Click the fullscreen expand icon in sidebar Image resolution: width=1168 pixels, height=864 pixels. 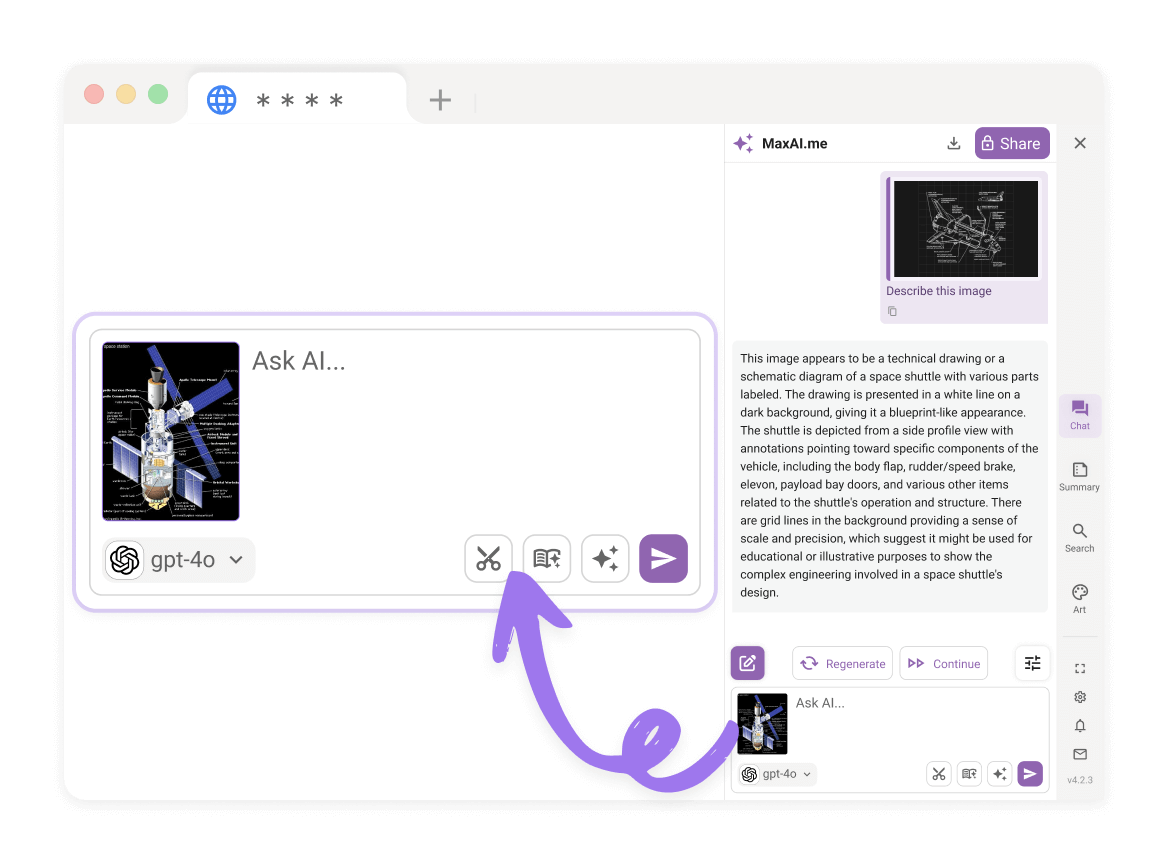click(x=1080, y=669)
